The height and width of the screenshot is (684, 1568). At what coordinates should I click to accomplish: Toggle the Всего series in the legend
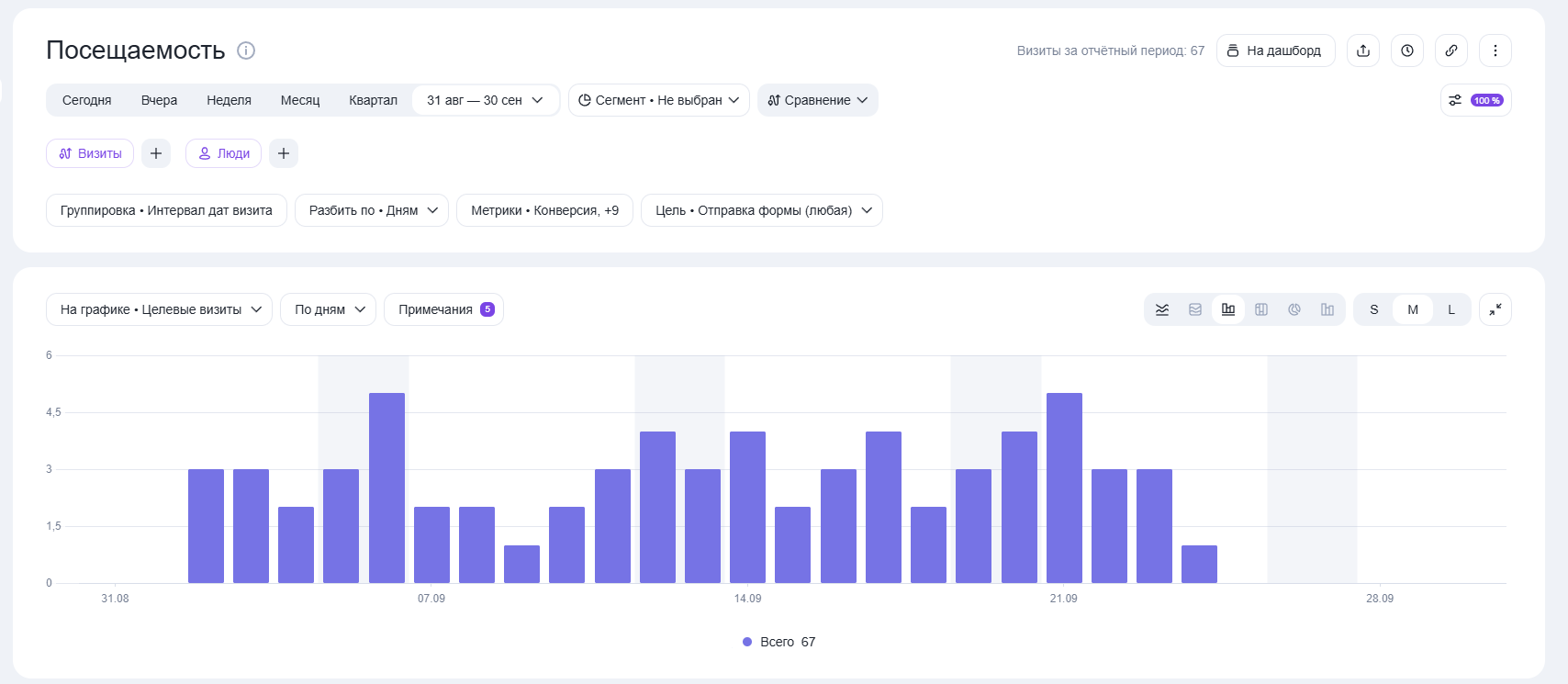click(x=778, y=642)
